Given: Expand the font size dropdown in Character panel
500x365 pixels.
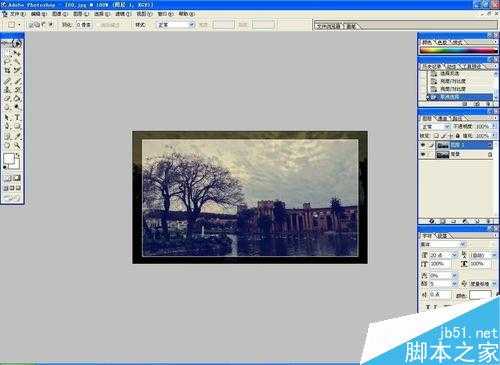Looking at the screenshot, I should click(x=454, y=255).
